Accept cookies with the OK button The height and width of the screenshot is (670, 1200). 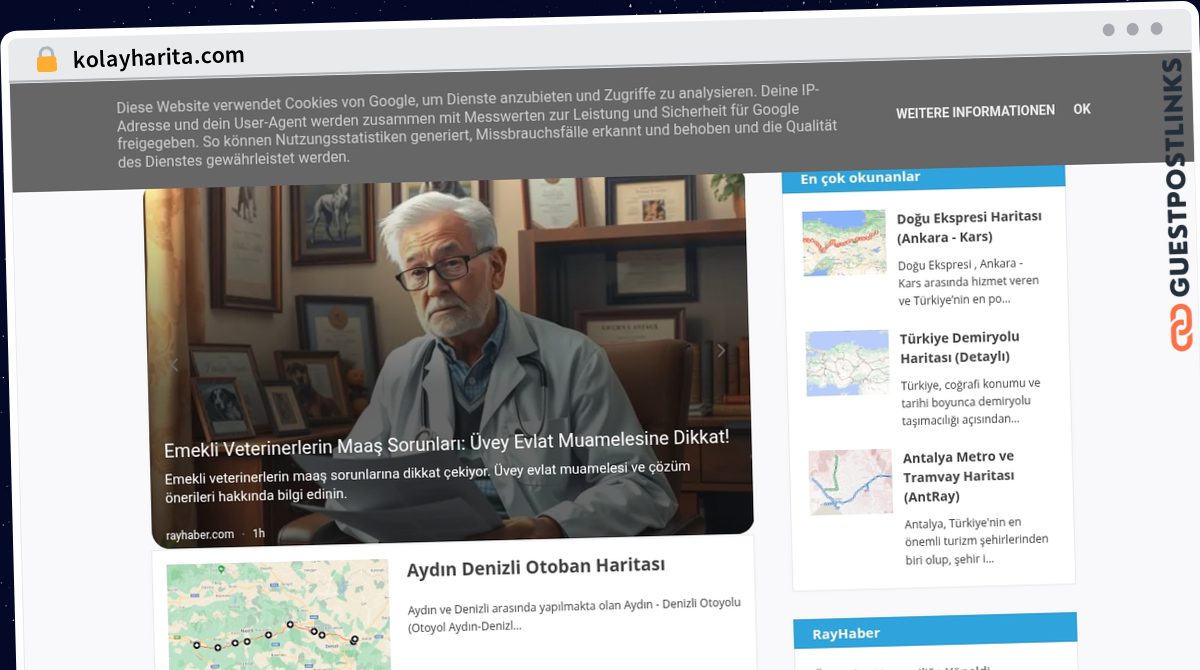coord(1082,109)
